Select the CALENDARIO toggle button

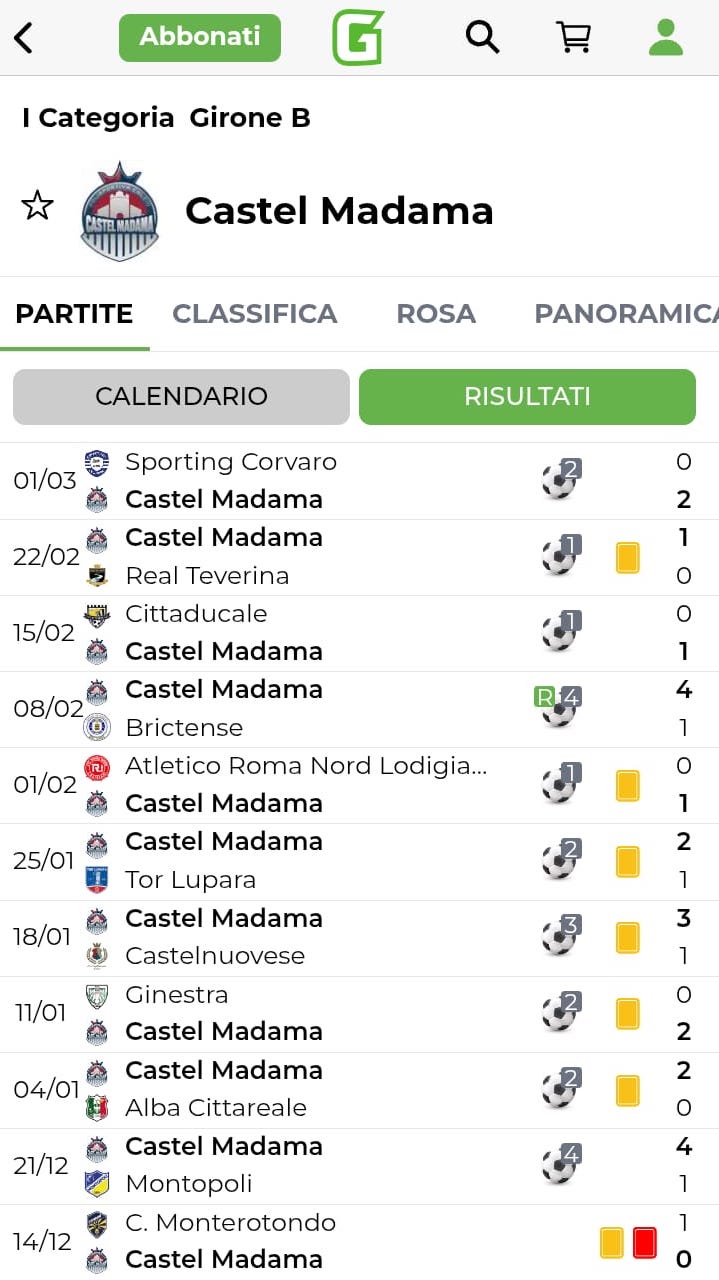point(181,396)
